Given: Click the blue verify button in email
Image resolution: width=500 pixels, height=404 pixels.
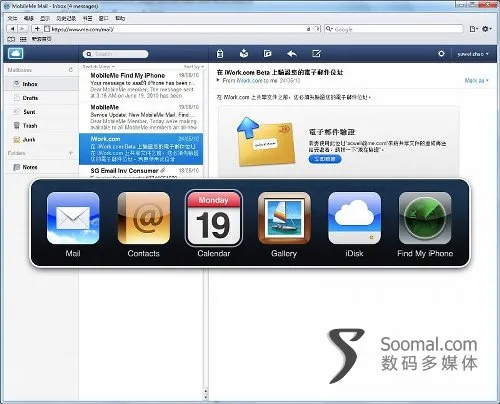Looking at the screenshot, I should tap(325, 159).
